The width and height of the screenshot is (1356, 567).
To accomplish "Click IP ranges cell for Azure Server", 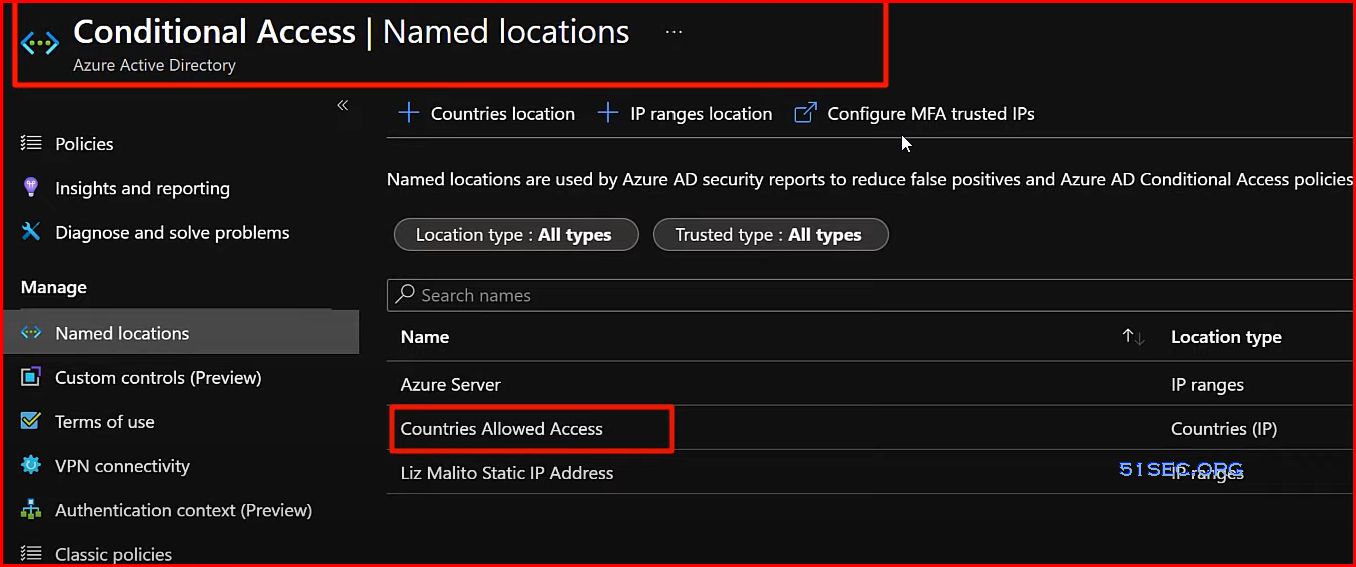I will click(1207, 384).
